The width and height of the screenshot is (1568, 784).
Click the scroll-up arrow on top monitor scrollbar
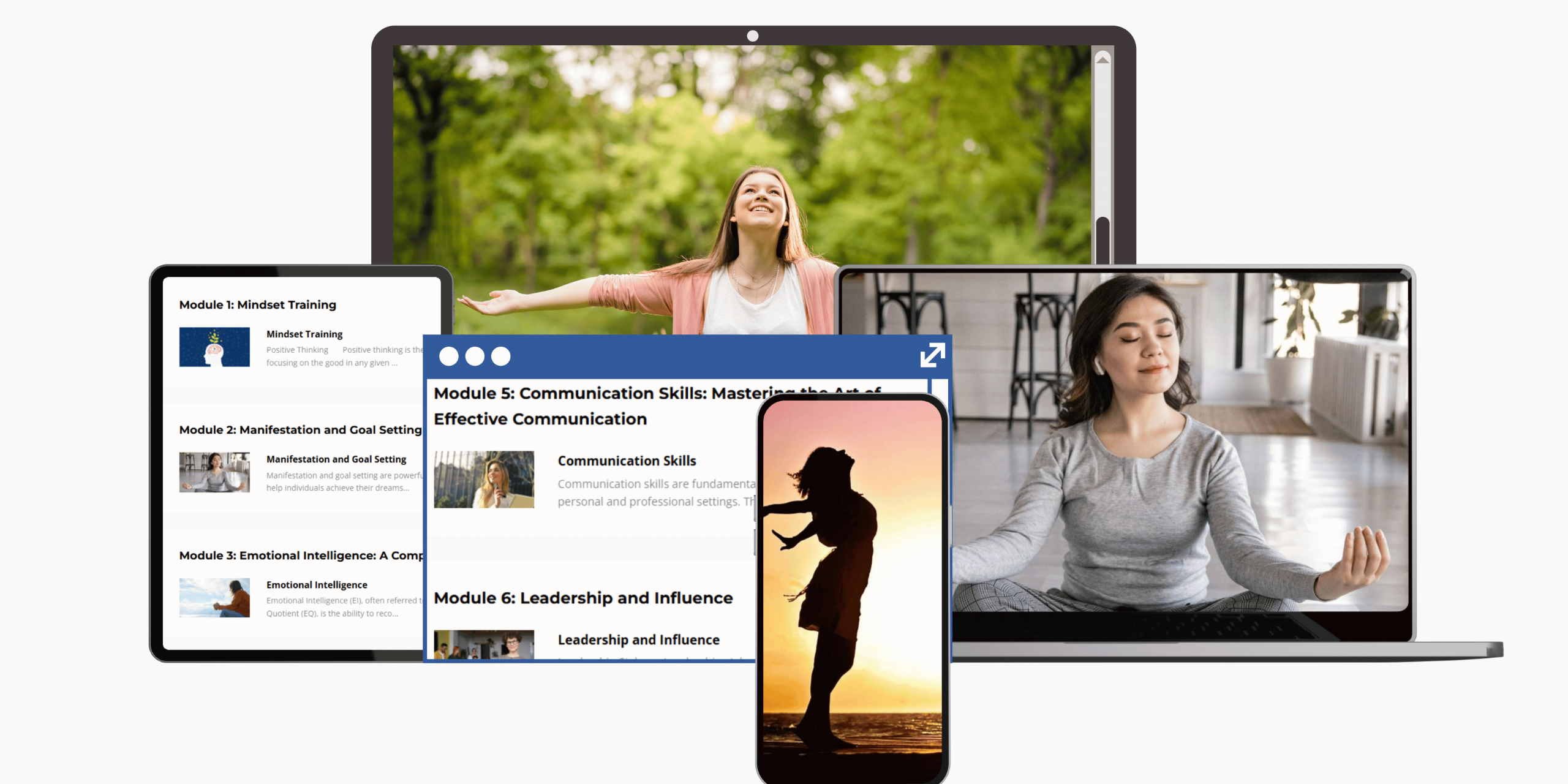[1102, 59]
